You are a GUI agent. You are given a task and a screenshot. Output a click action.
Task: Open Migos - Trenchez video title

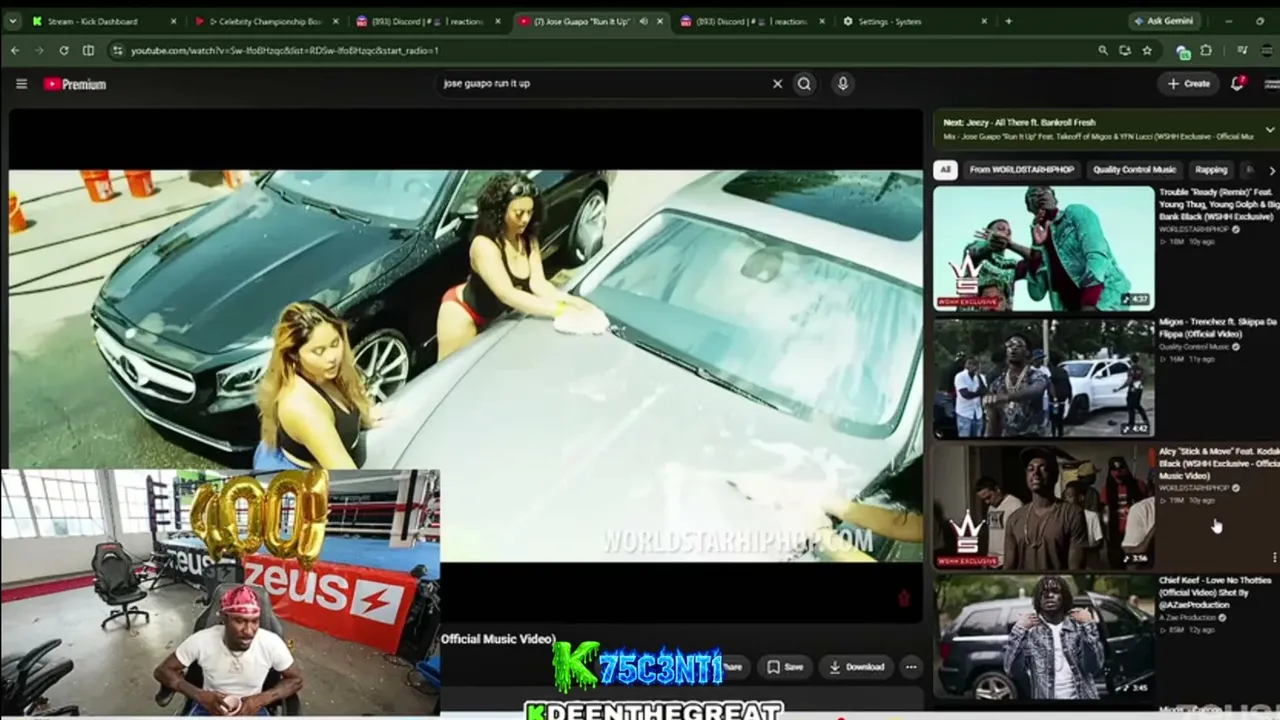[x=1218, y=328]
